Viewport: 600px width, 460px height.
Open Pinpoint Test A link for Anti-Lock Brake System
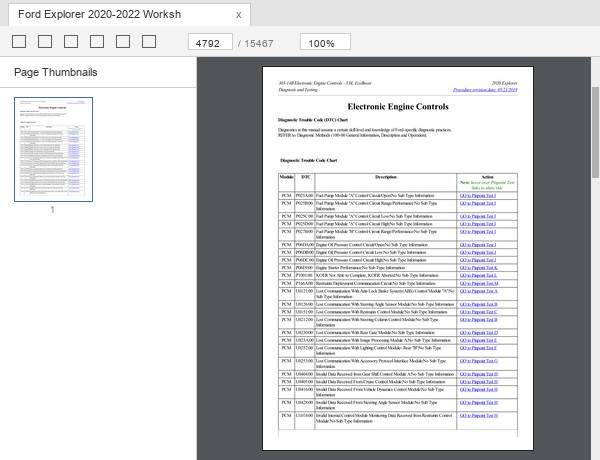478,291
